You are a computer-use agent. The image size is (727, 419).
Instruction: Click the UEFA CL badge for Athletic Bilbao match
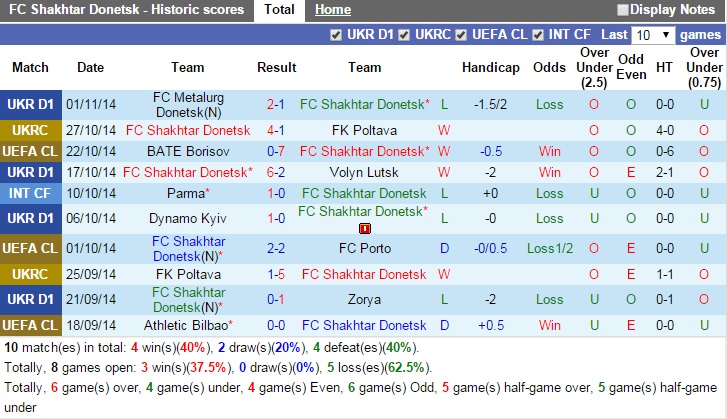(30, 325)
